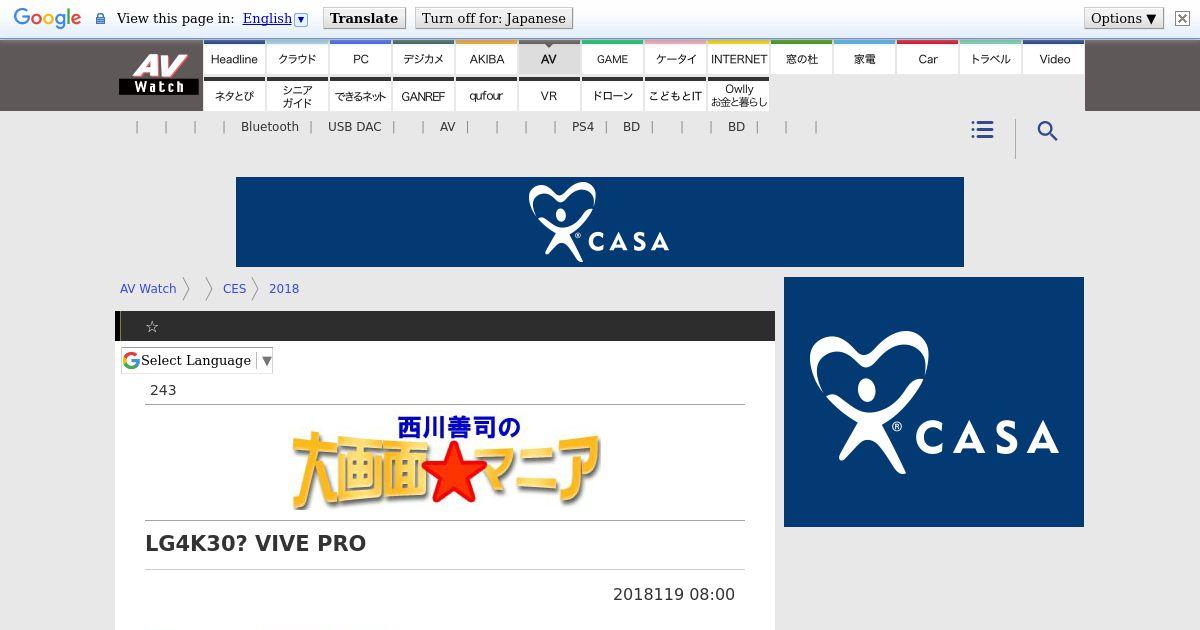1200x630 pixels.
Task: Open the ドローン tab
Action: point(613,95)
